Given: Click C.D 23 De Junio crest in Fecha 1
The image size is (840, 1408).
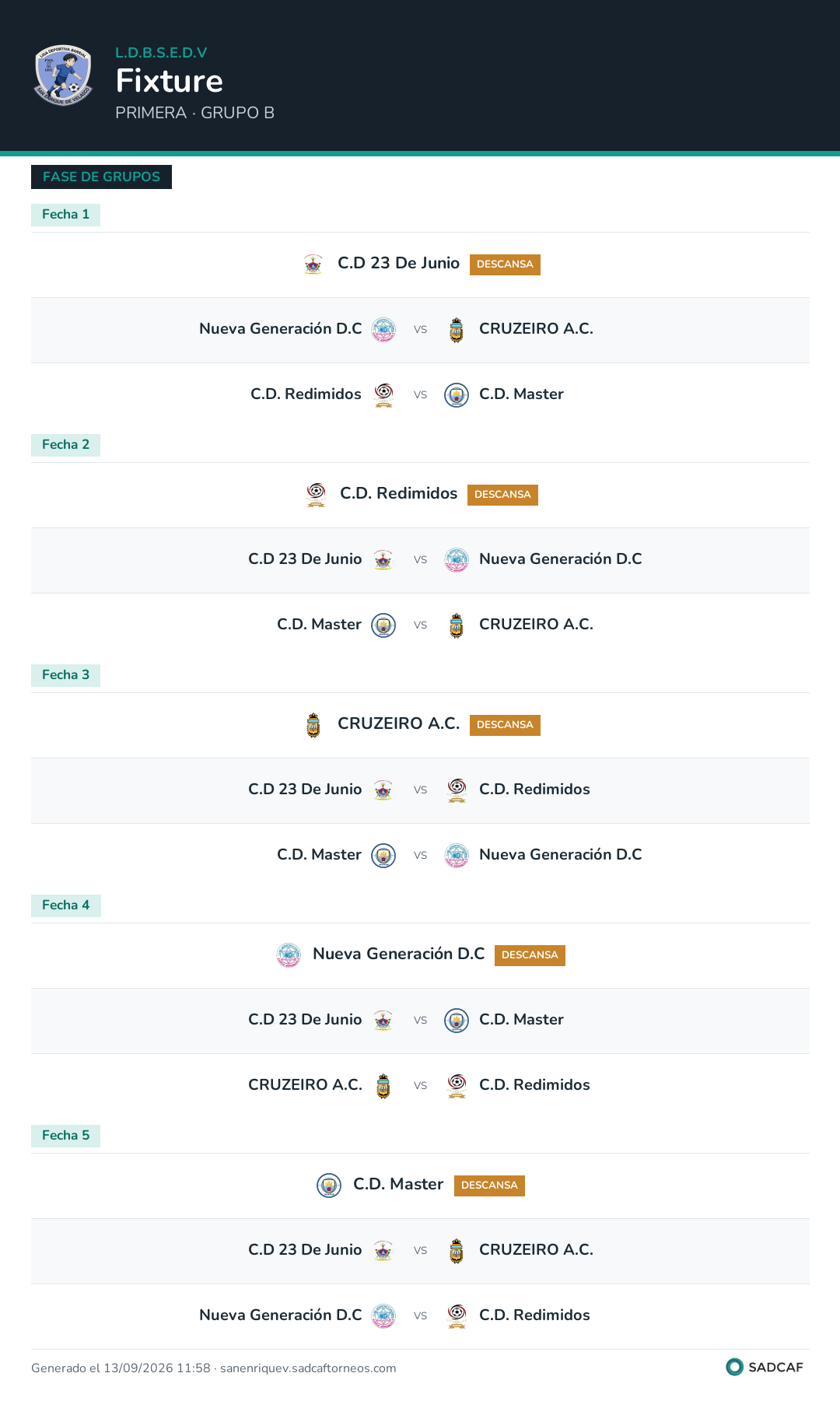Looking at the screenshot, I should [x=313, y=264].
